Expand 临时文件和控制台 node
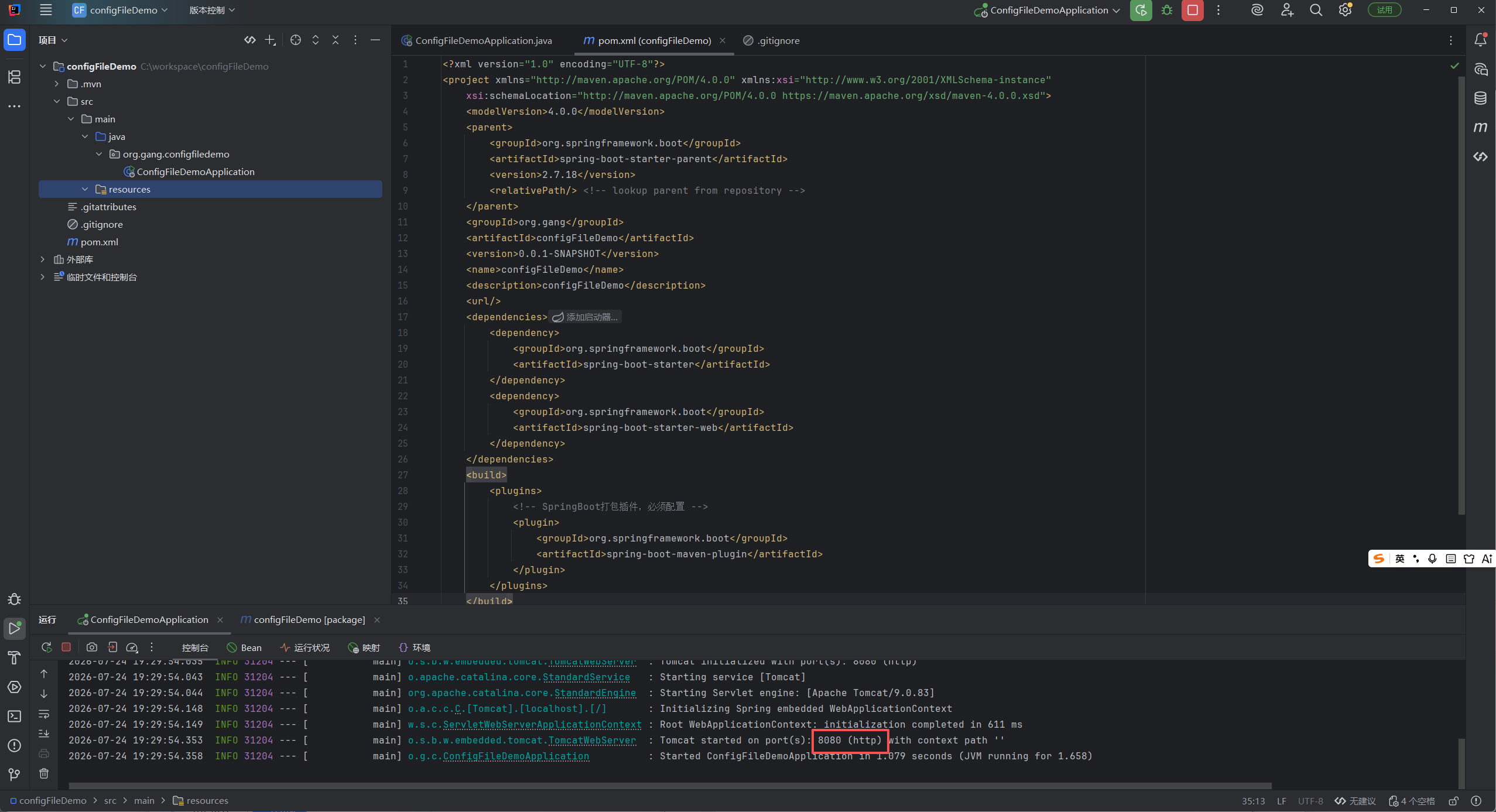The width and height of the screenshot is (1496, 812). pyautogui.click(x=43, y=277)
